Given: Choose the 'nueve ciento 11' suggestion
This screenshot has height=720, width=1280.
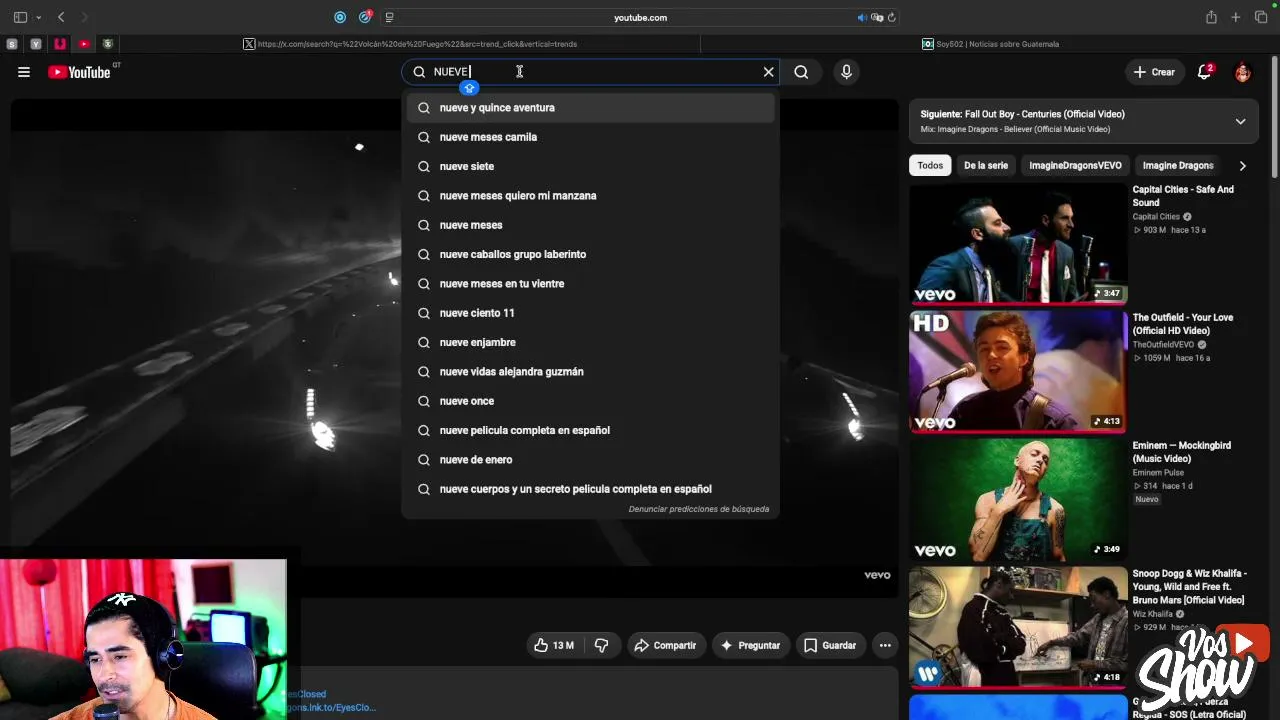Looking at the screenshot, I should (x=590, y=313).
